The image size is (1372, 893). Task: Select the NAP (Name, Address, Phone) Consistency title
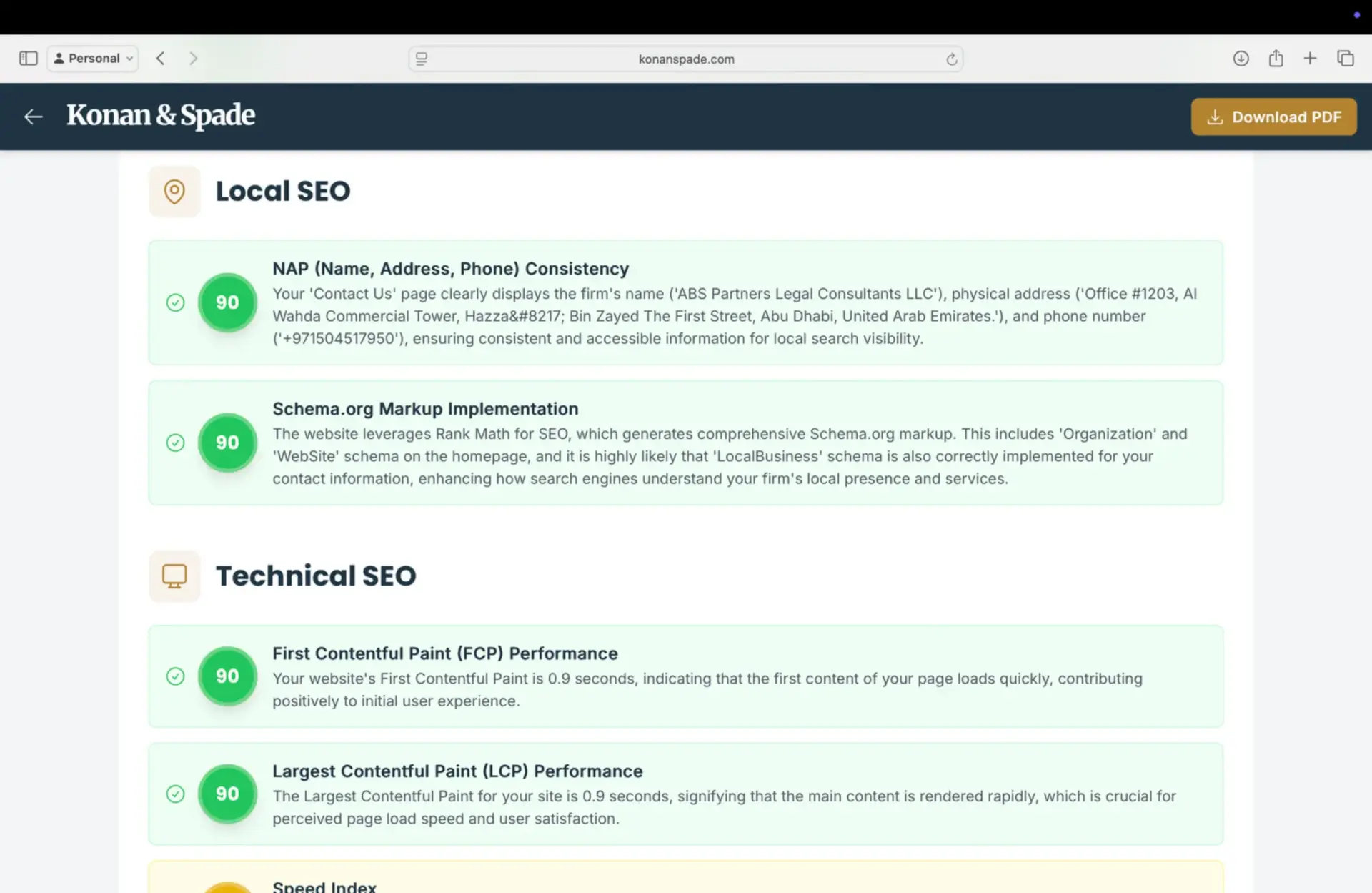point(451,269)
